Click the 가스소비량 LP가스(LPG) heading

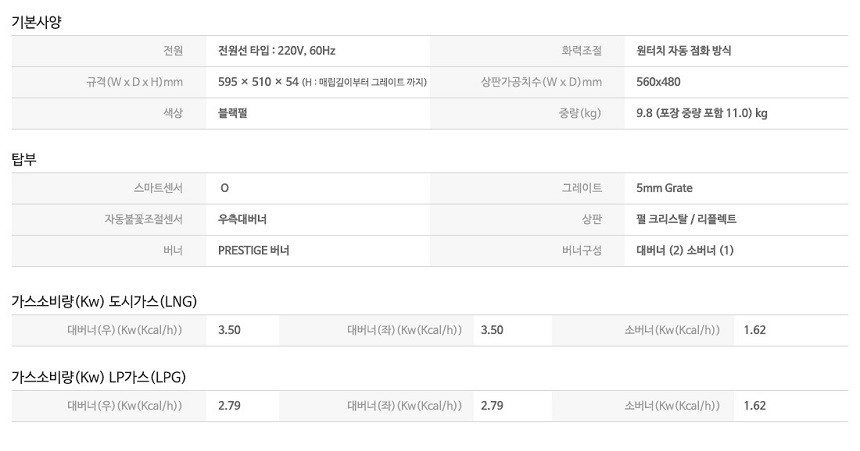point(99,377)
